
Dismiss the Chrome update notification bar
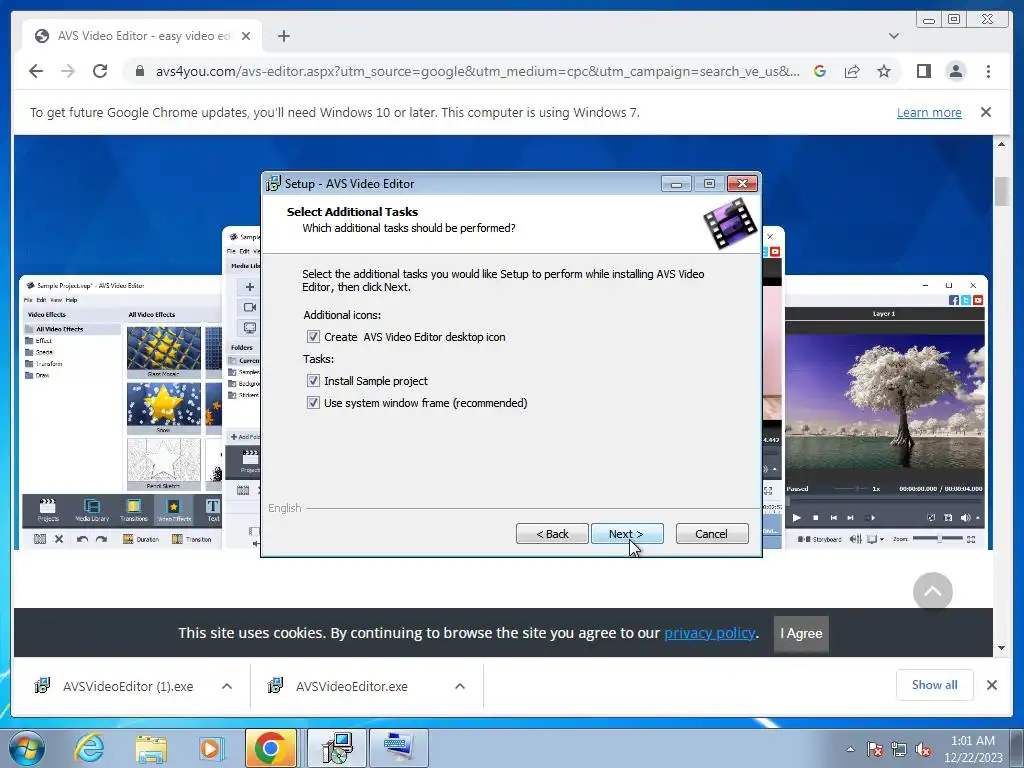click(x=986, y=112)
